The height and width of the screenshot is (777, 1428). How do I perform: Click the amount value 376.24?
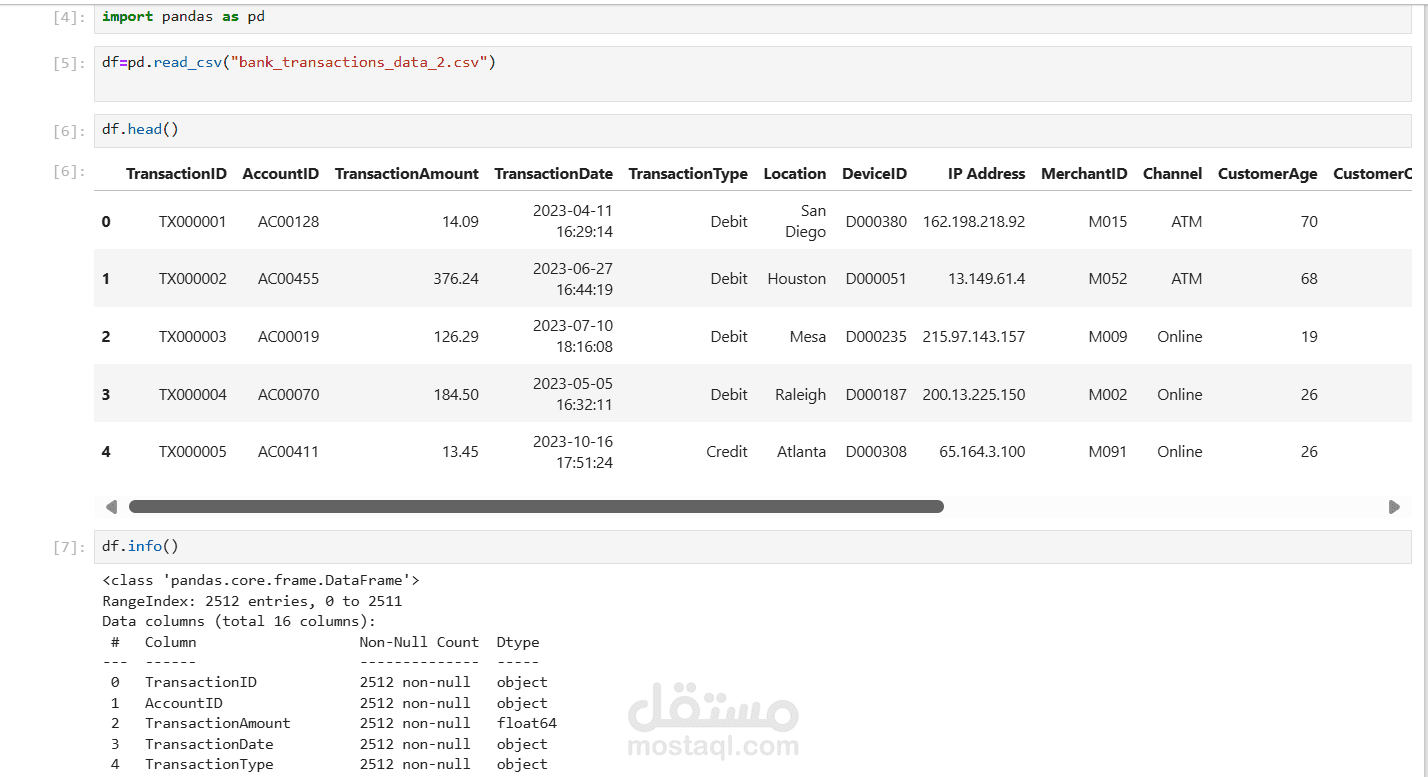tap(456, 279)
